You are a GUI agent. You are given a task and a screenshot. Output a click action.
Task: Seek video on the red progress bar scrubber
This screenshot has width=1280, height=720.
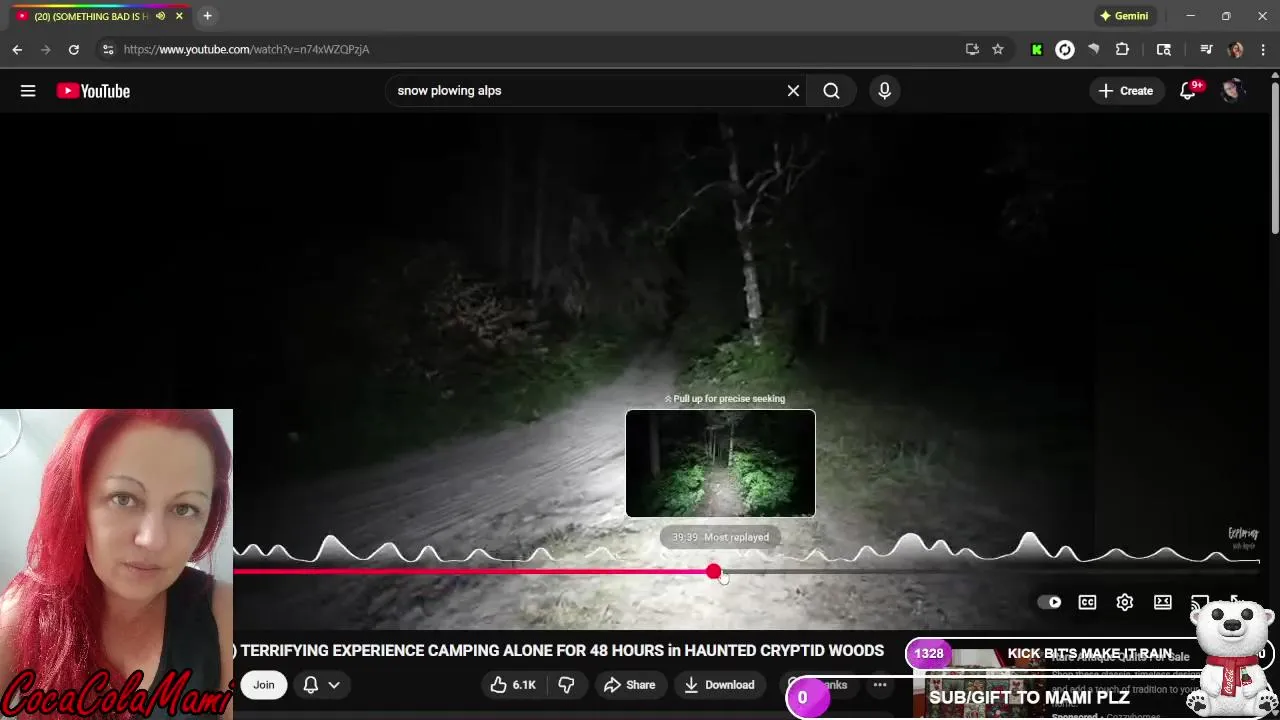click(x=713, y=572)
